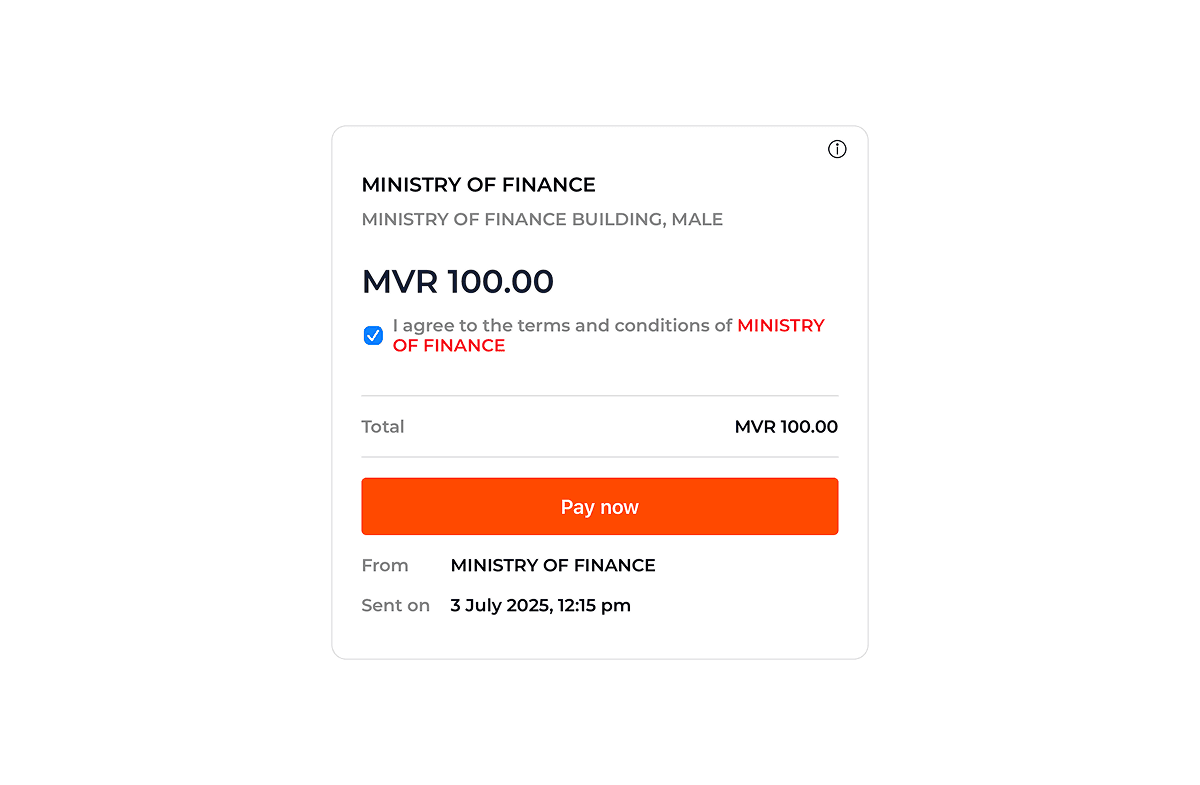Click the From label
This screenshot has width=1200, height=785.
pos(385,566)
